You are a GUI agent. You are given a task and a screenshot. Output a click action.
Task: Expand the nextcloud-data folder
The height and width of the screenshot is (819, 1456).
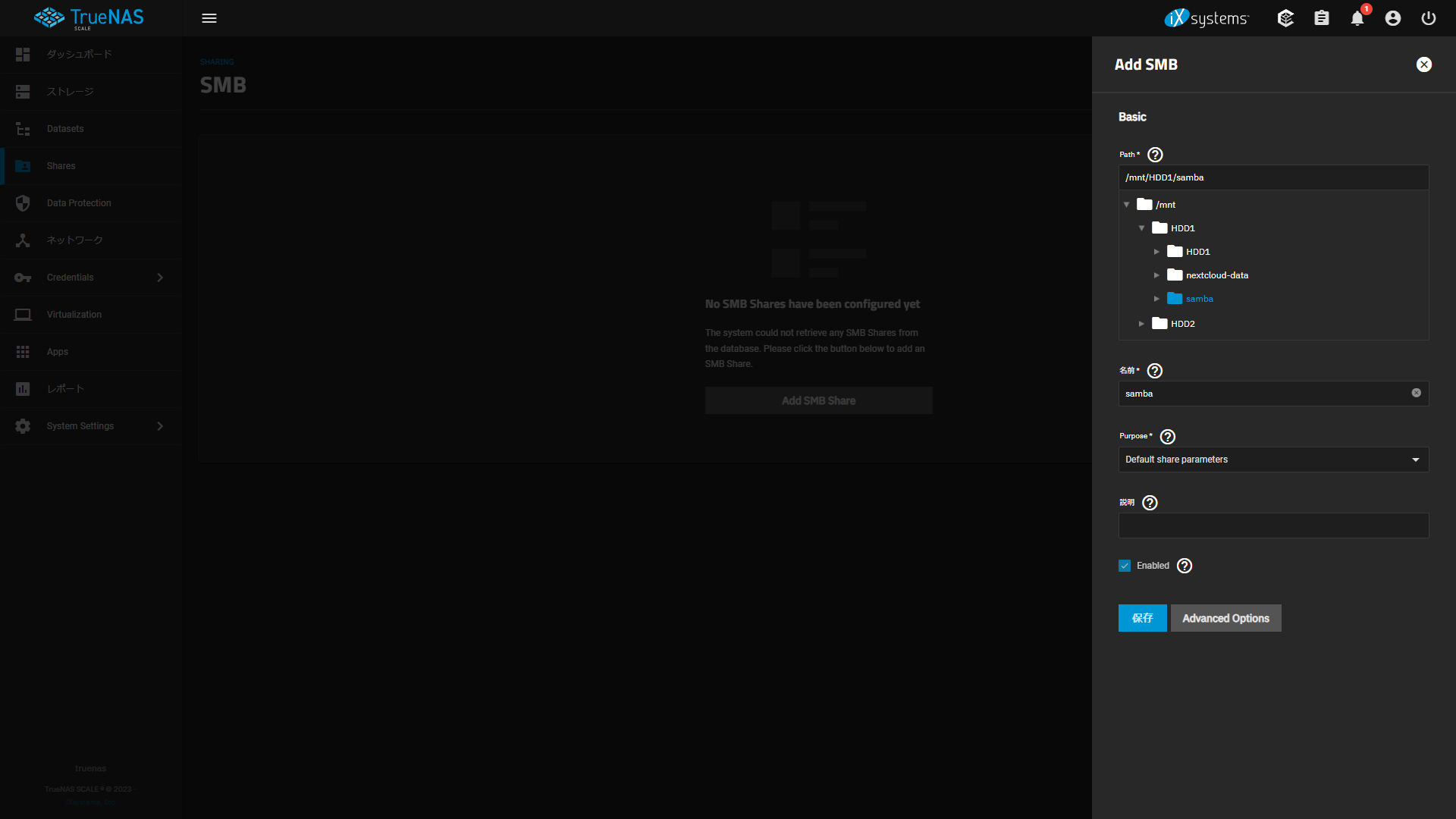click(1156, 275)
